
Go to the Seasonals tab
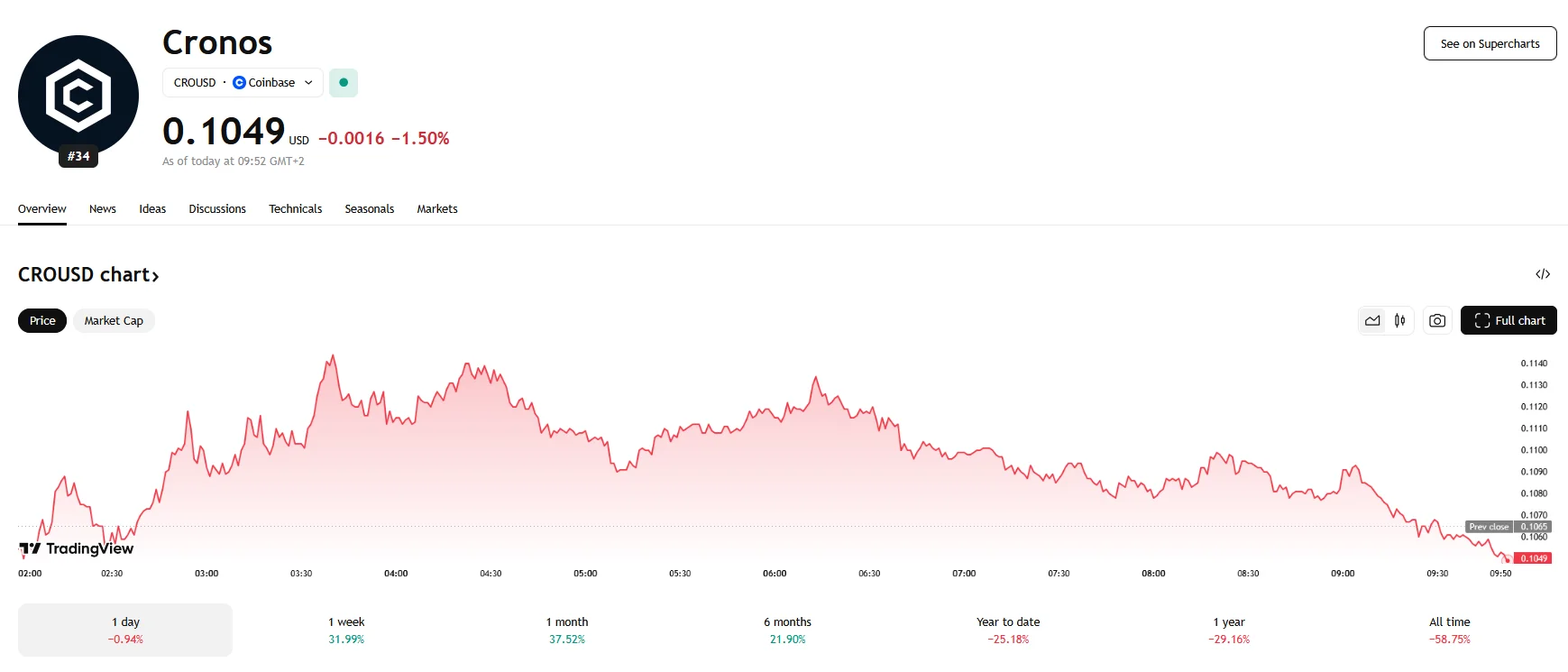click(370, 209)
